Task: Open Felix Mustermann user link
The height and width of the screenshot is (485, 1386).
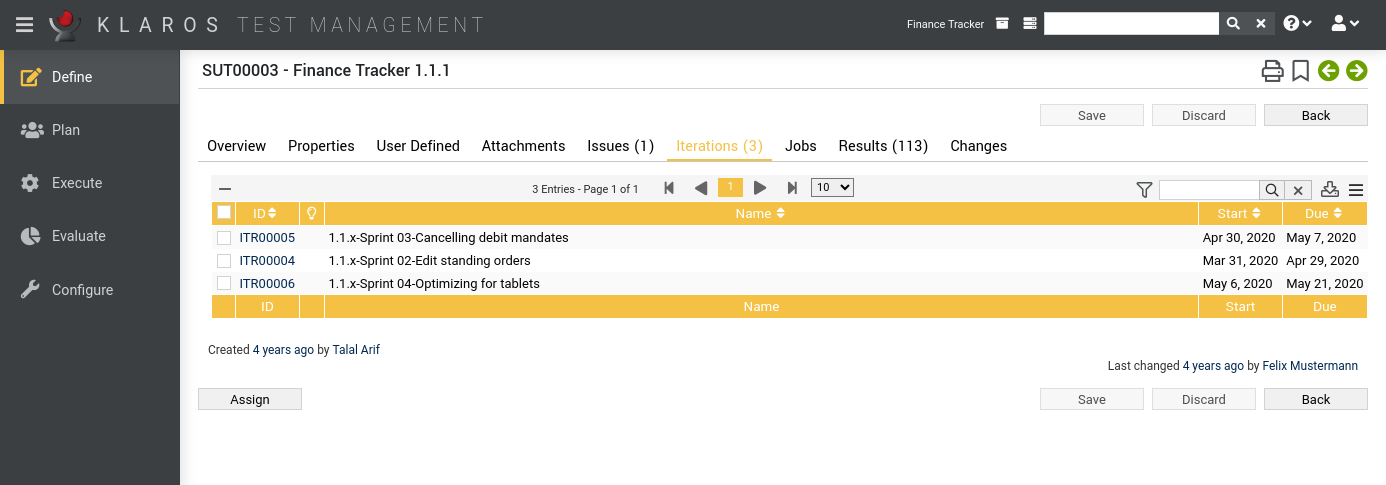Action: pyautogui.click(x=1310, y=366)
